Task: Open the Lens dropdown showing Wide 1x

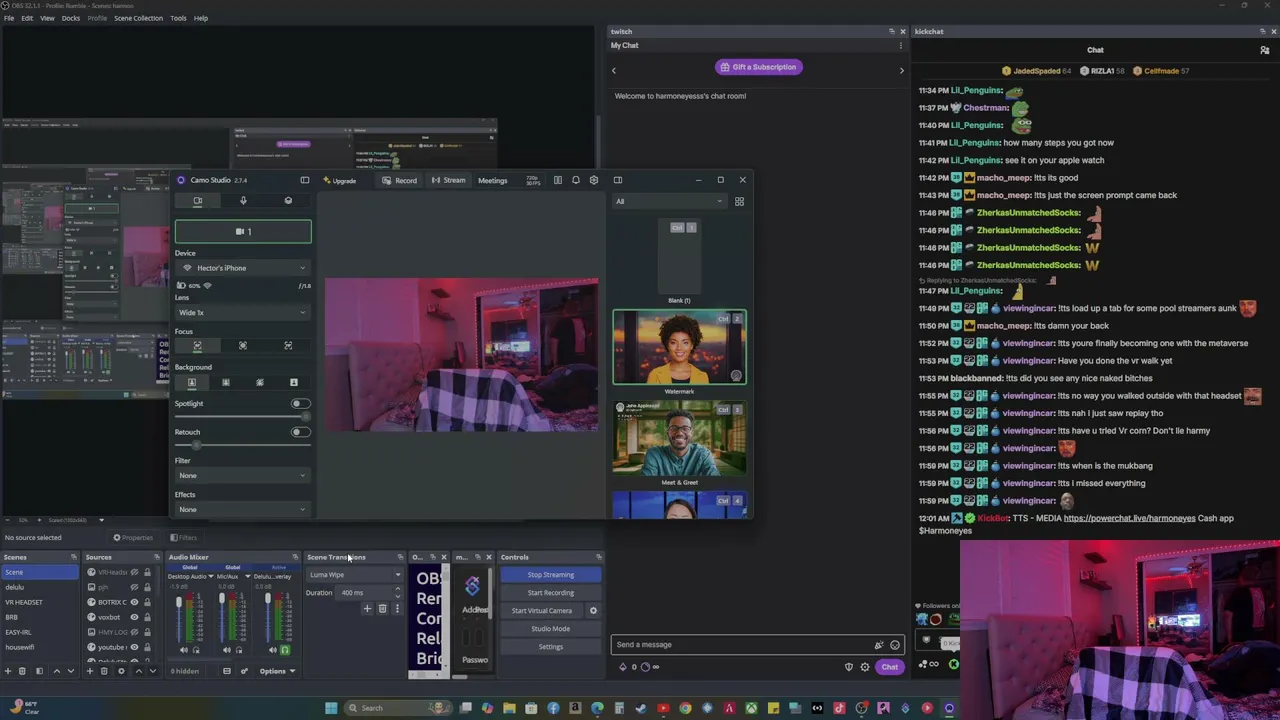Action: point(243,313)
